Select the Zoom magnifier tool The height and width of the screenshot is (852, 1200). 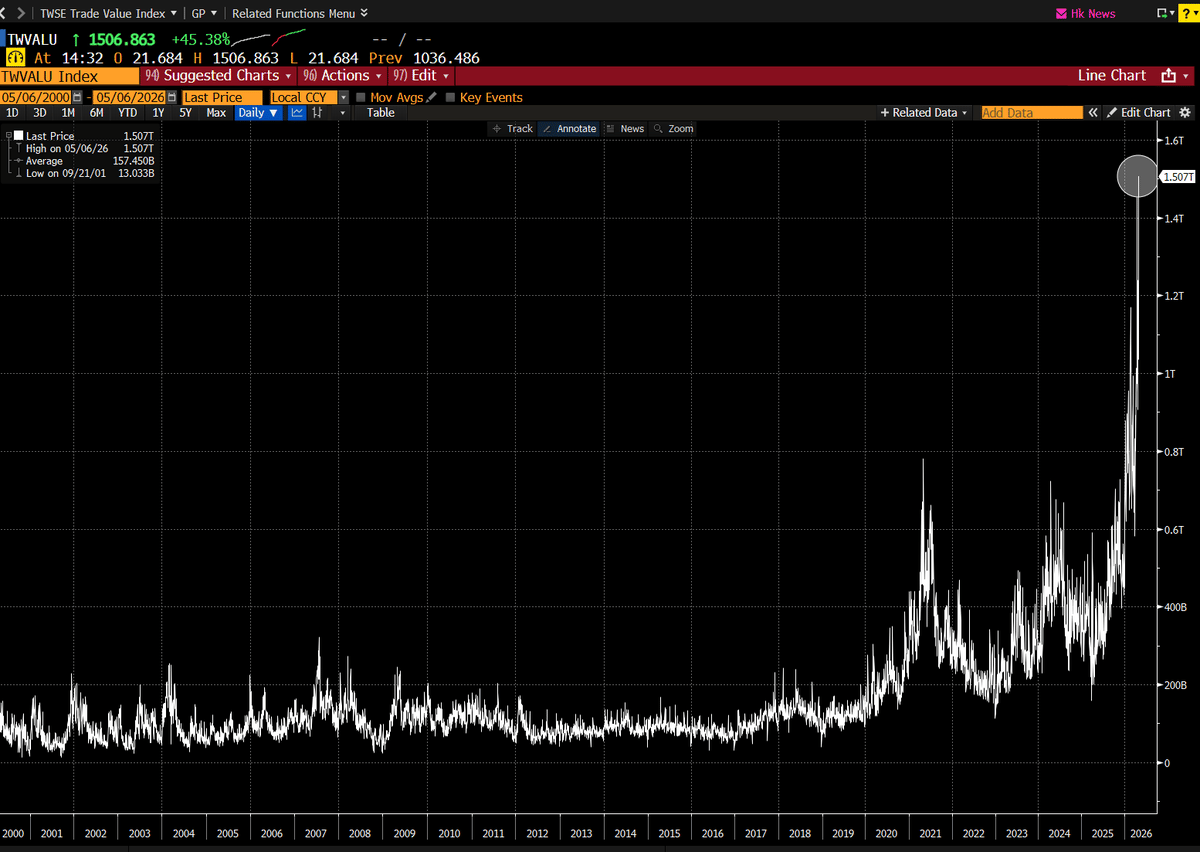click(x=673, y=129)
